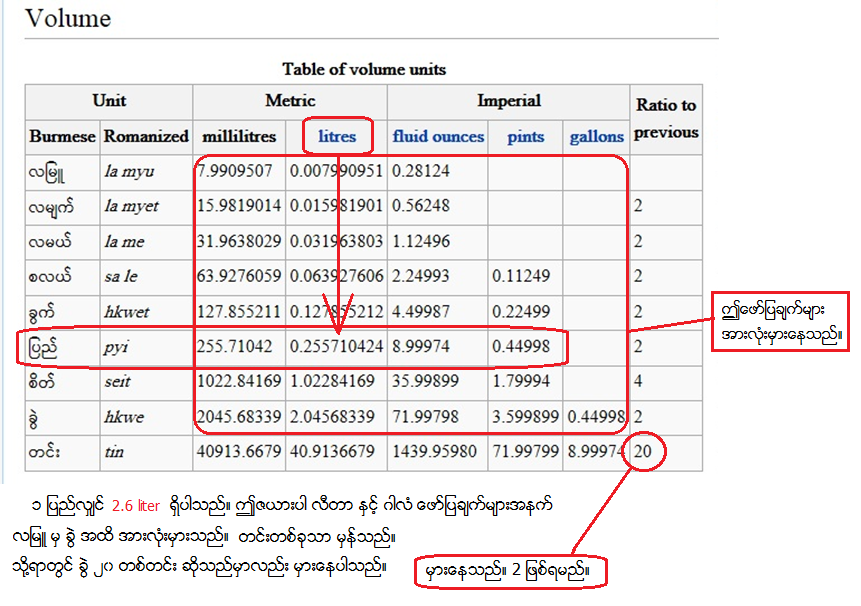Select the 35.99899 fluid ounces value
861x606 pixels.
pos(425,381)
